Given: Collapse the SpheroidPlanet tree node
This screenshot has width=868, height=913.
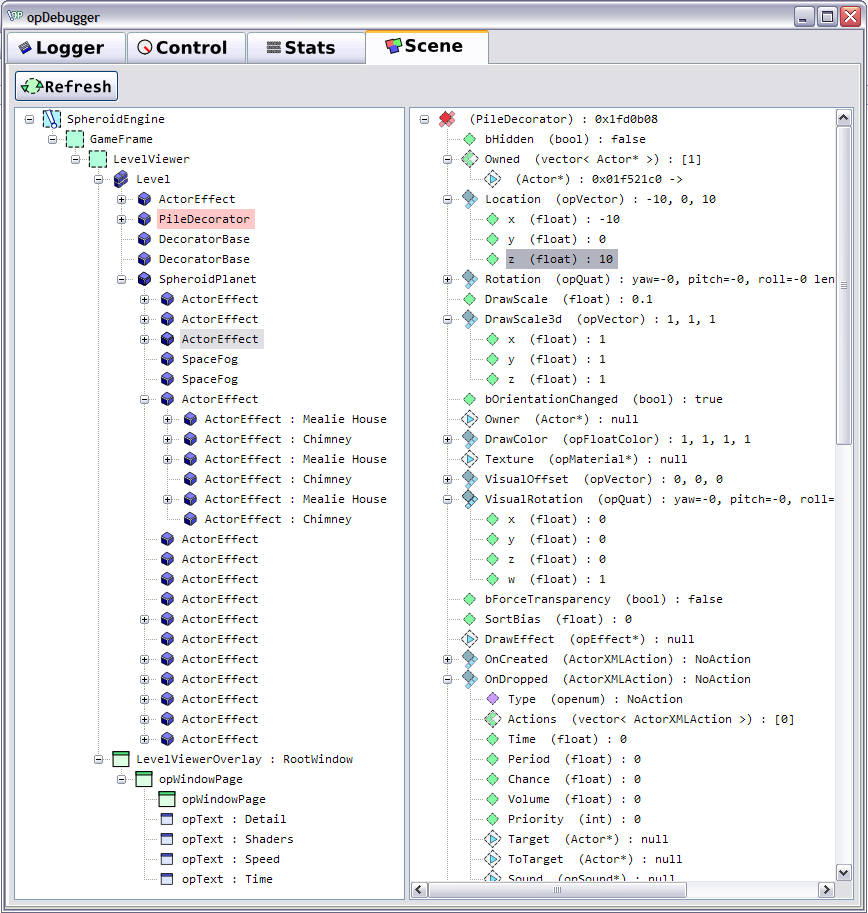Looking at the screenshot, I should tap(121, 279).
